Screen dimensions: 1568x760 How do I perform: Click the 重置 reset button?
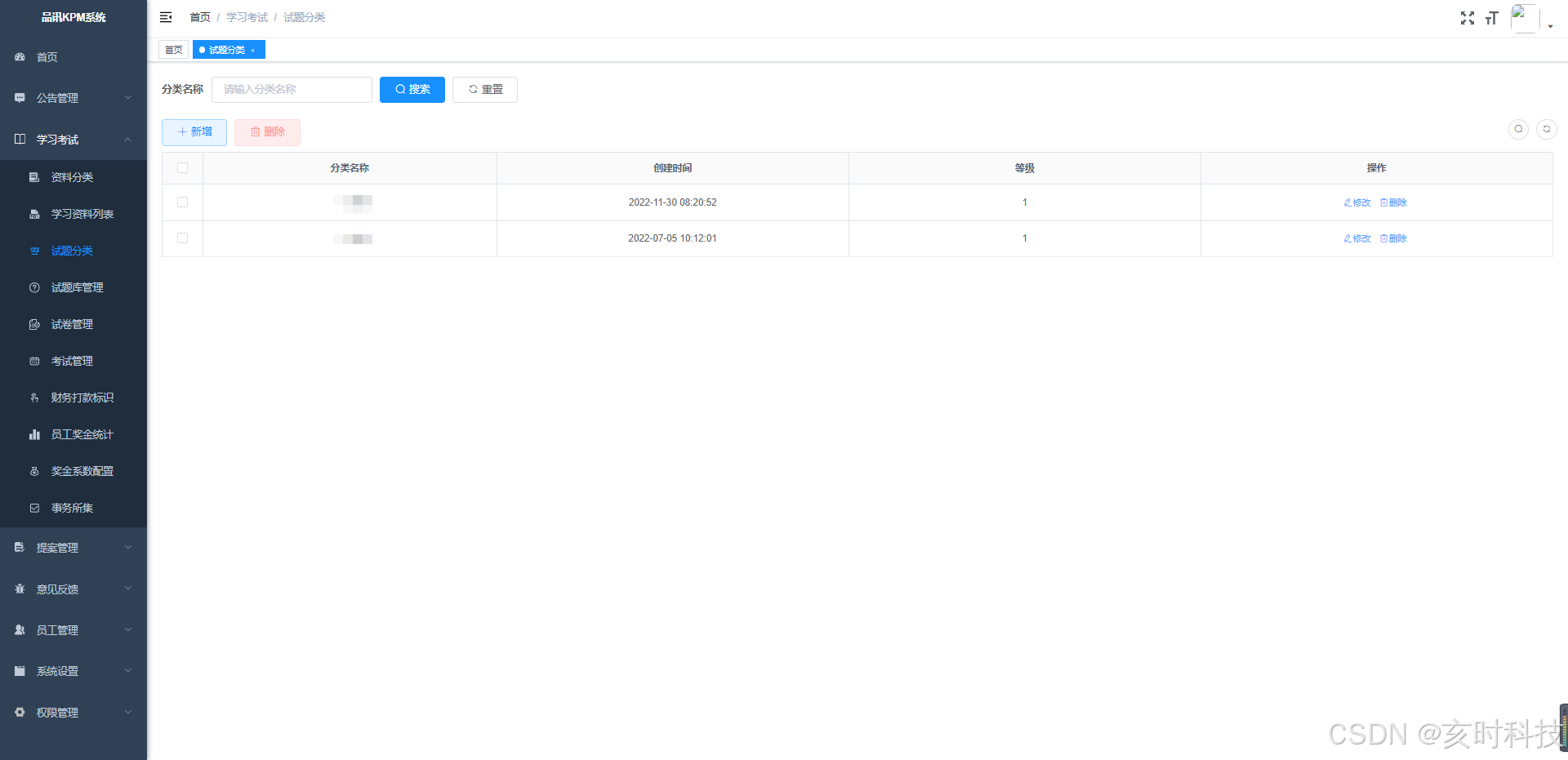point(485,90)
